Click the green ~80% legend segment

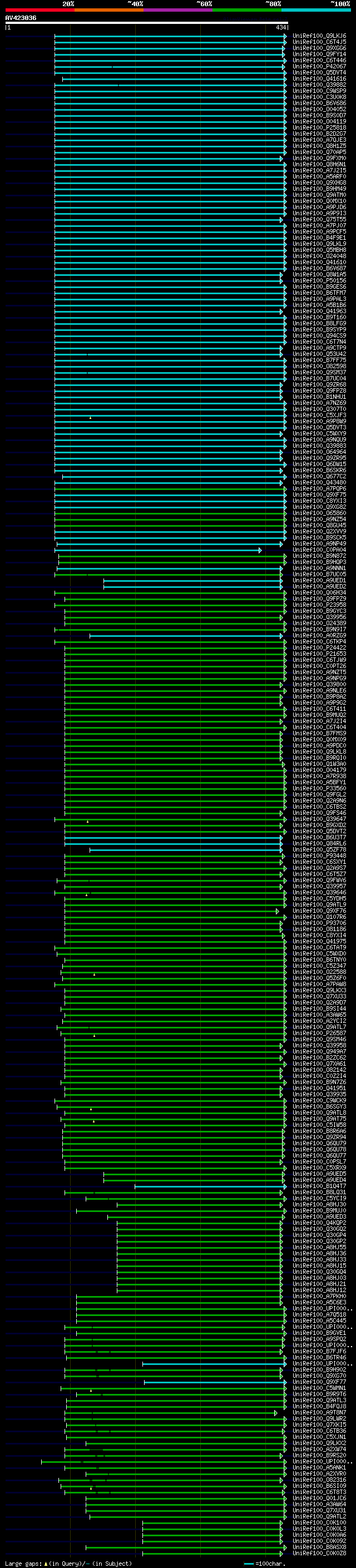click(247, 10)
